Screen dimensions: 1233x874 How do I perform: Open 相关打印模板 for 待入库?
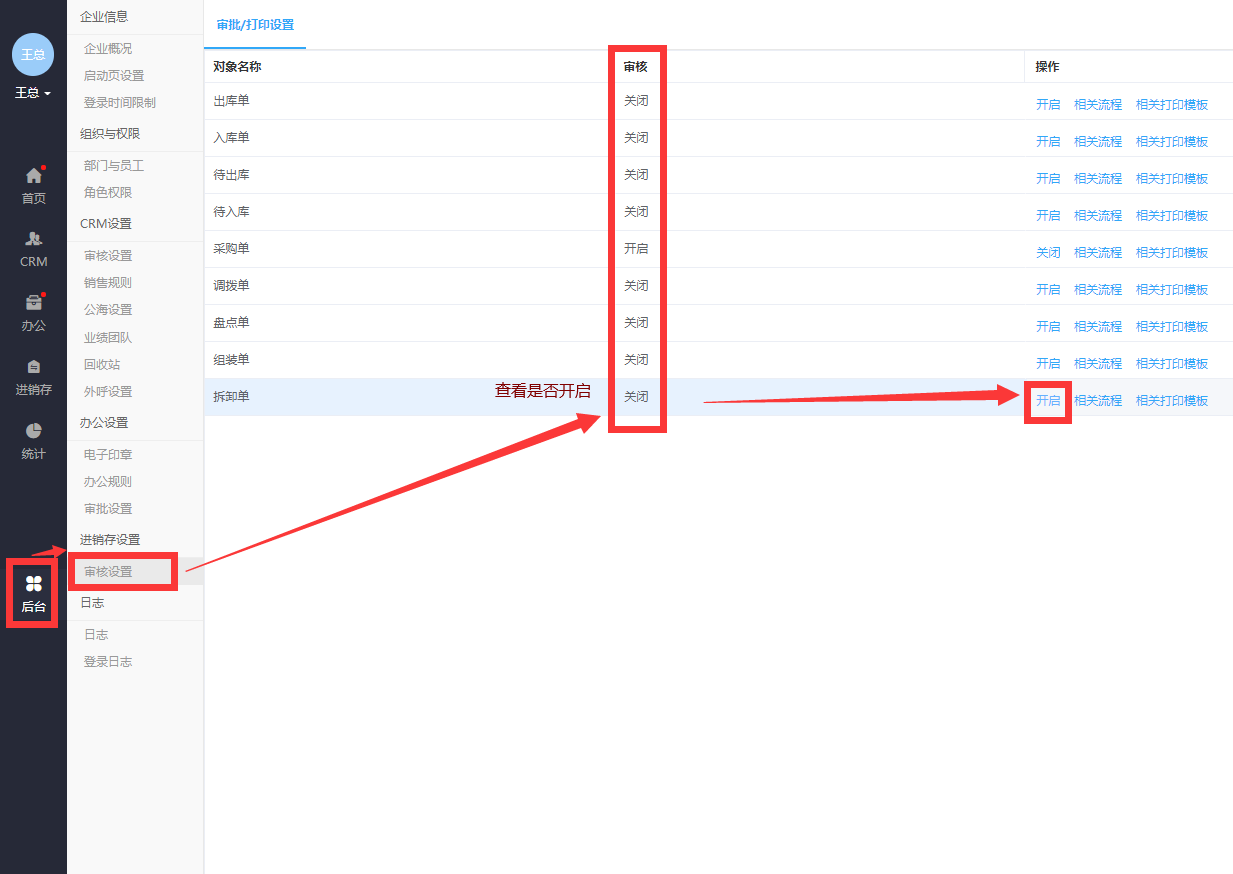(x=1172, y=215)
